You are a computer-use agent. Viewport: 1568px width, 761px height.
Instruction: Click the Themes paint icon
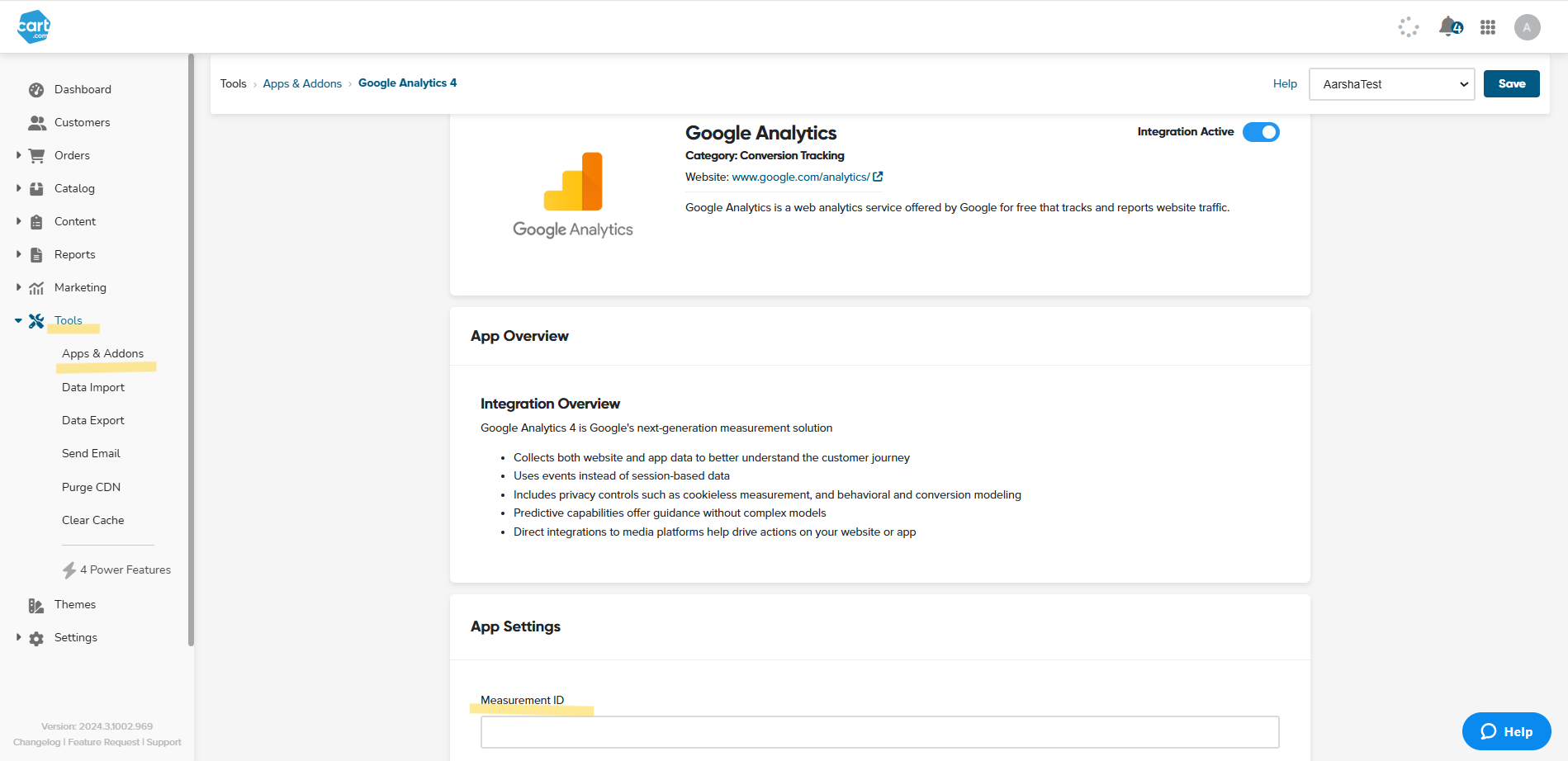click(x=36, y=605)
